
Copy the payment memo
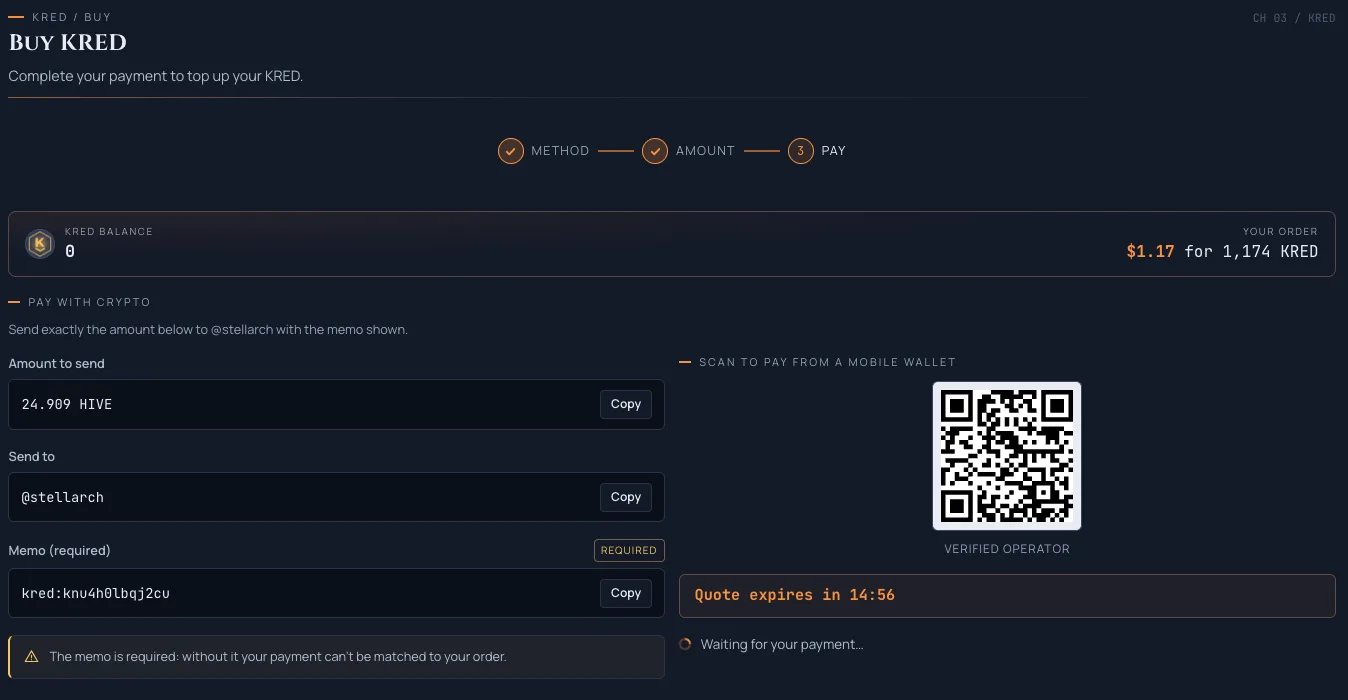[x=626, y=593]
